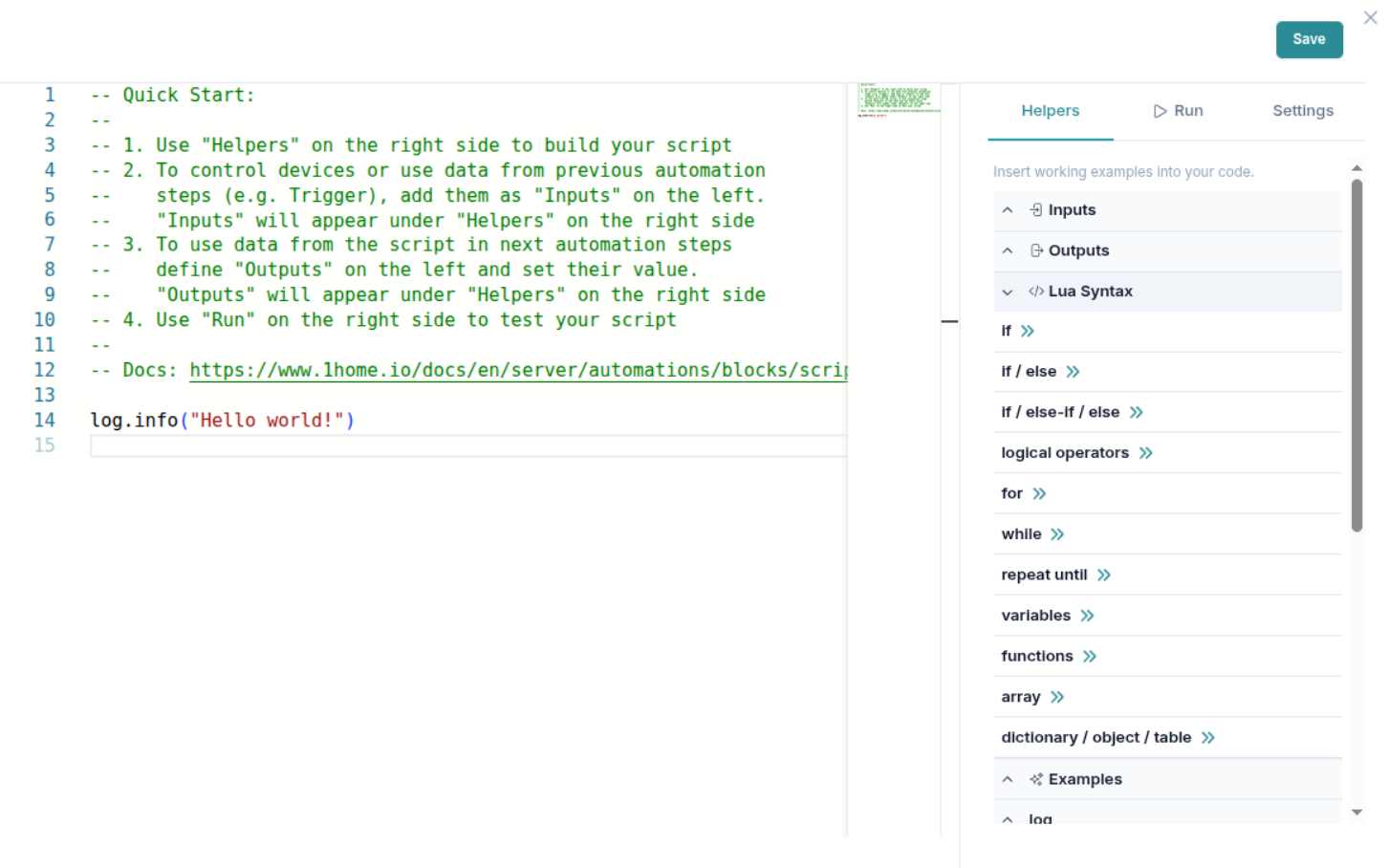
Task: Save the current script
Action: (x=1309, y=39)
